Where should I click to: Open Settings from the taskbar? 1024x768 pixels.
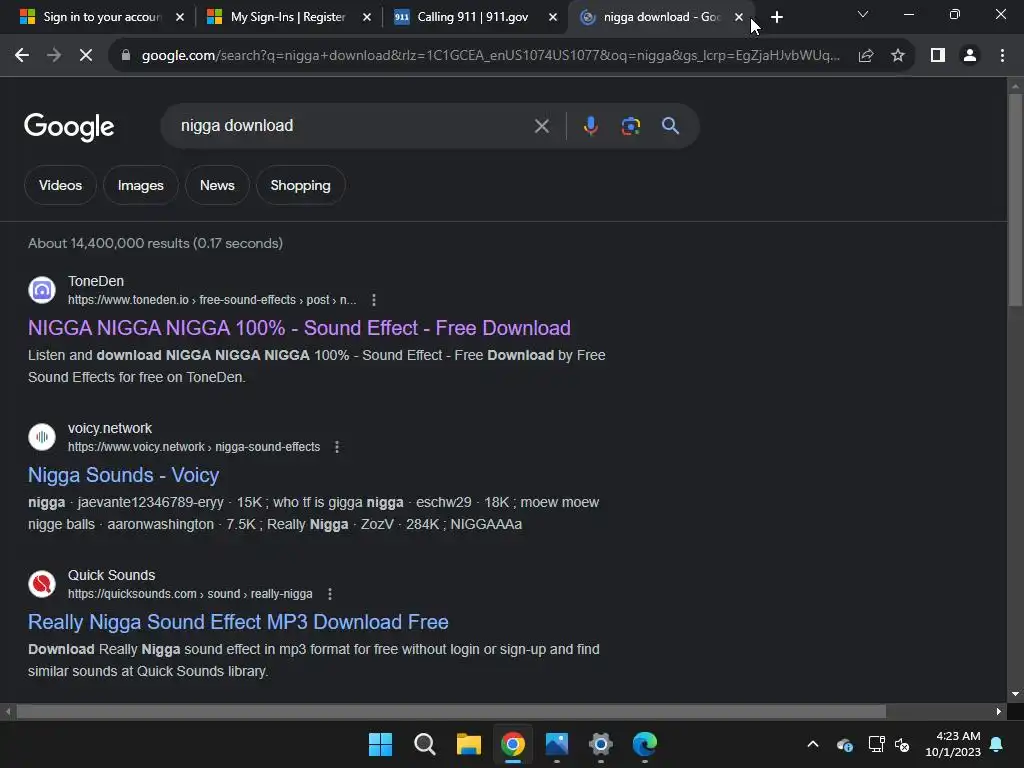coord(600,744)
